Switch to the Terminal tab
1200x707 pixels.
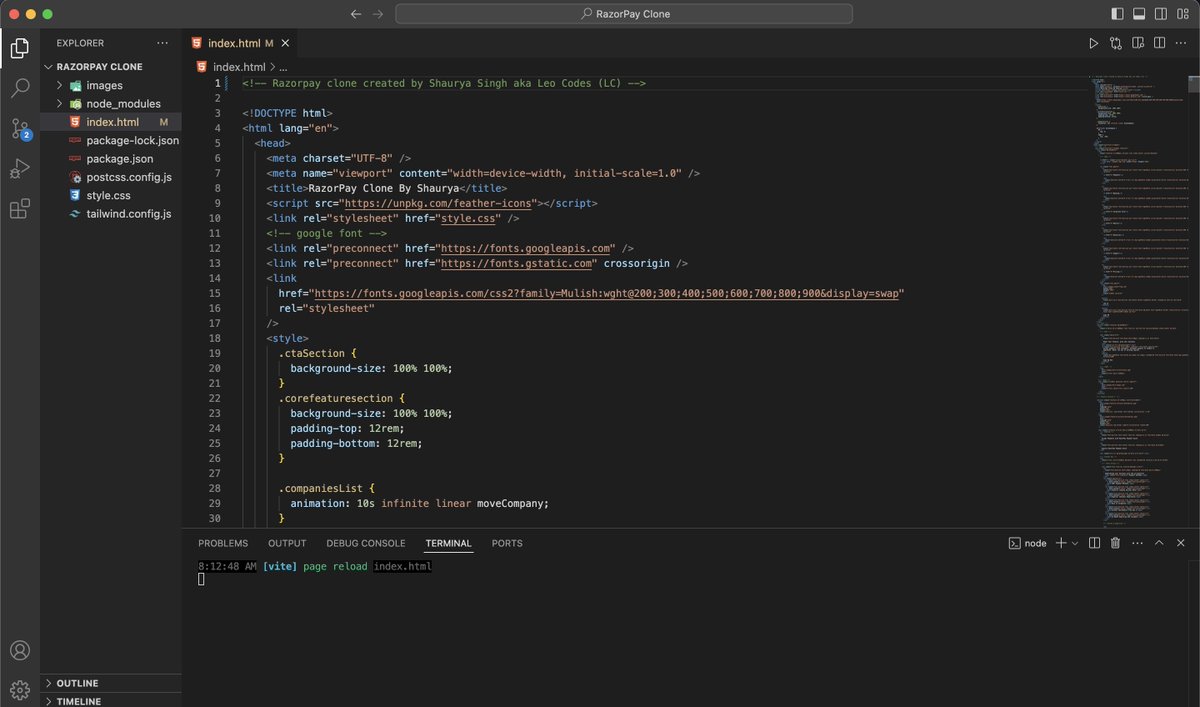coord(448,543)
